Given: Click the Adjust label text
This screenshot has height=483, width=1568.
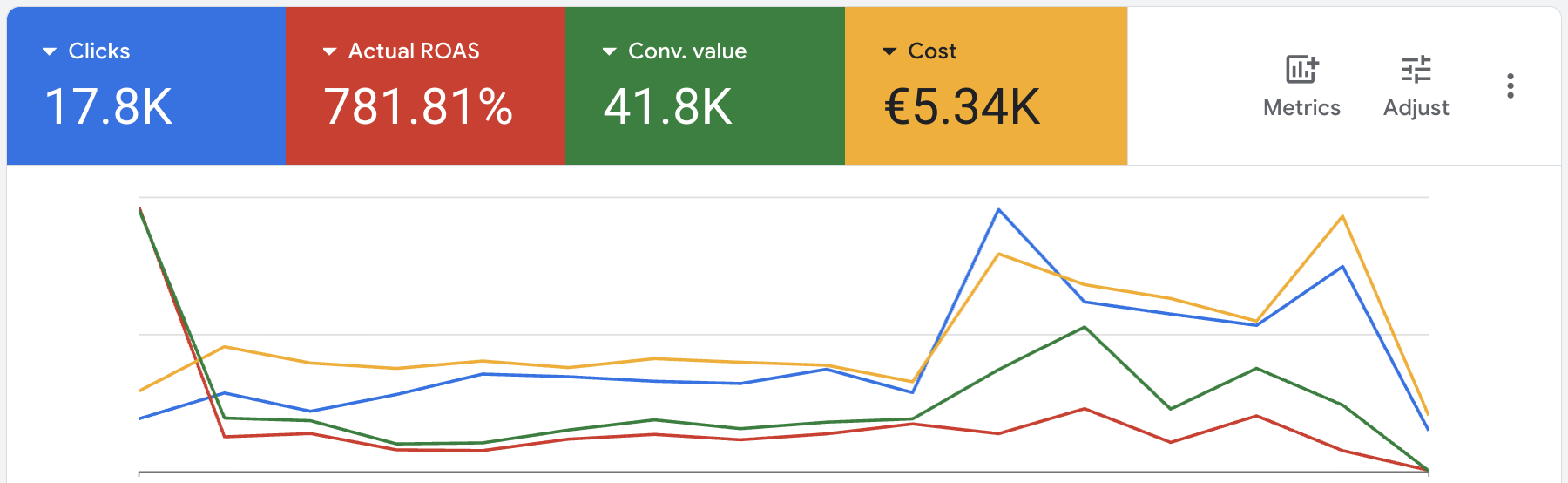Looking at the screenshot, I should point(1416,108).
